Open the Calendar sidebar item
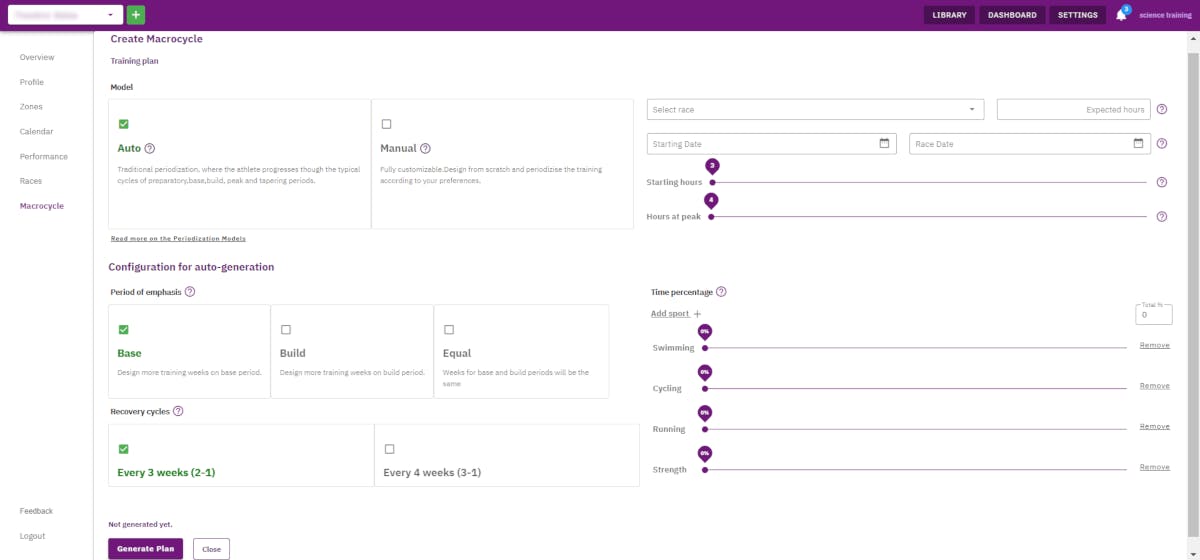The image size is (1200, 560). [x=36, y=132]
